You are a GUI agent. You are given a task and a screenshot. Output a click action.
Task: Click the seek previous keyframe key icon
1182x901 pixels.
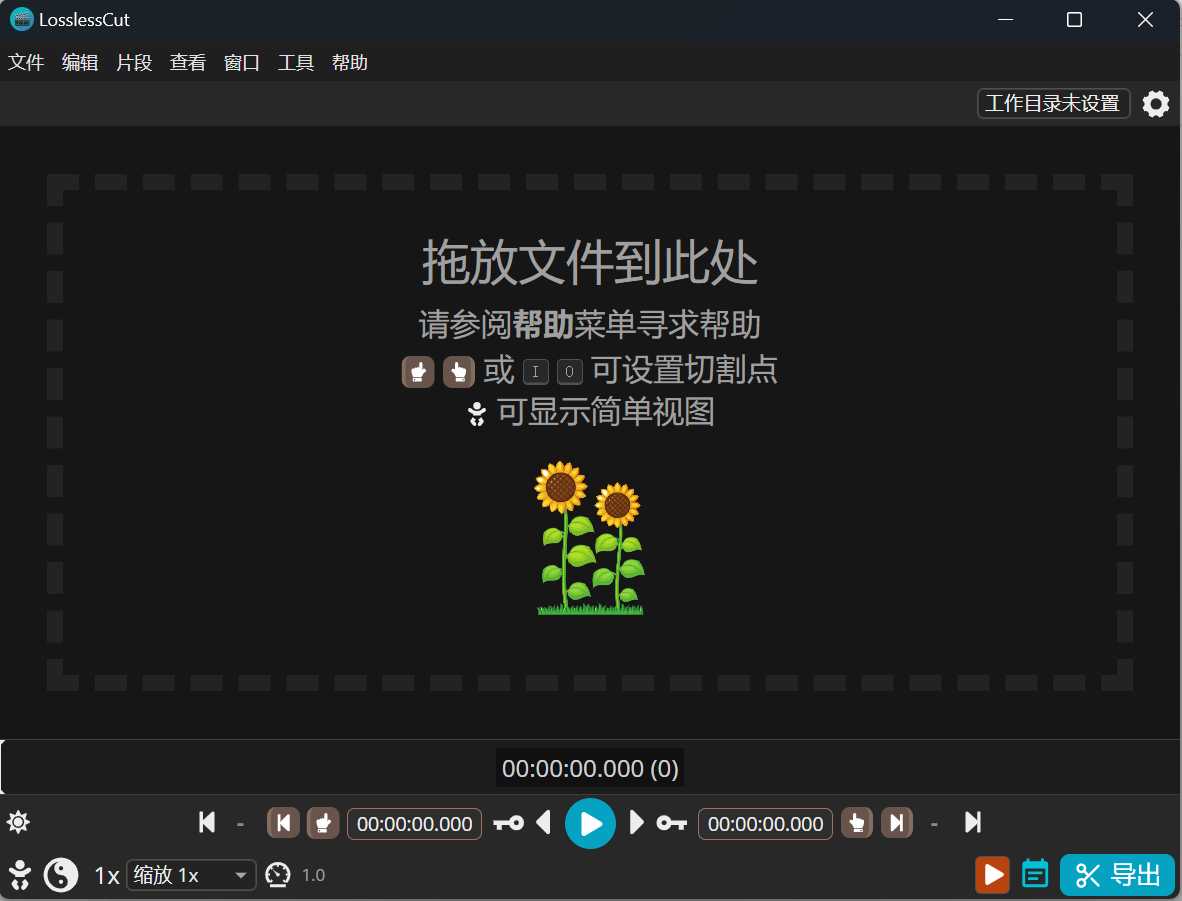509,823
